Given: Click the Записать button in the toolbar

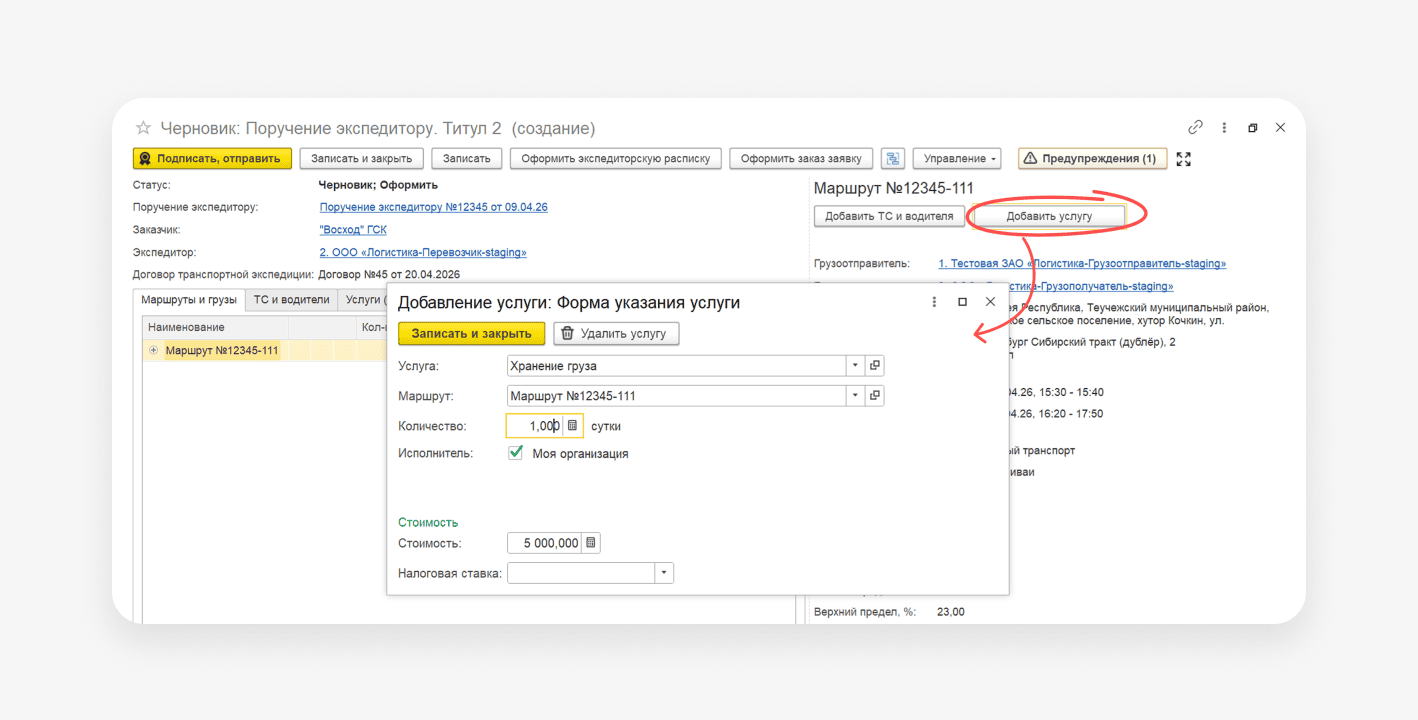Looking at the screenshot, I should [x=467, y=158].
